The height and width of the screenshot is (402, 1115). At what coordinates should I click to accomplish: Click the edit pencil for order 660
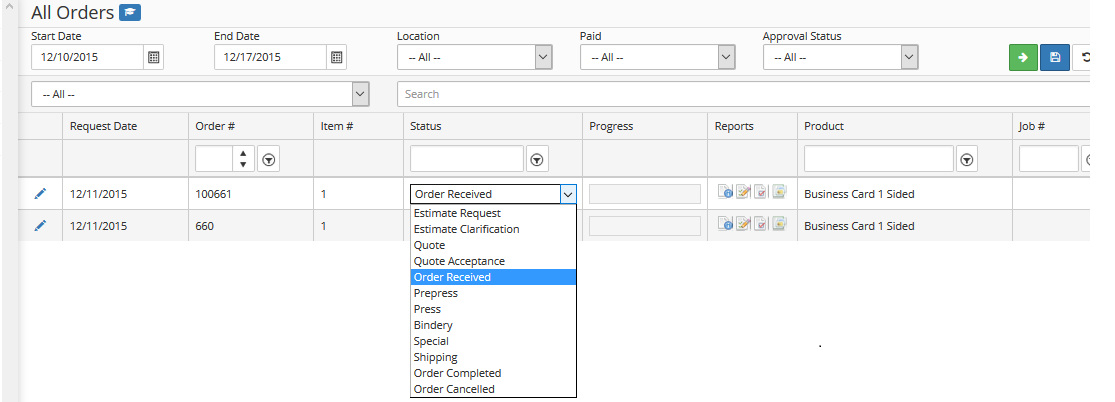[x=41, y=226]
